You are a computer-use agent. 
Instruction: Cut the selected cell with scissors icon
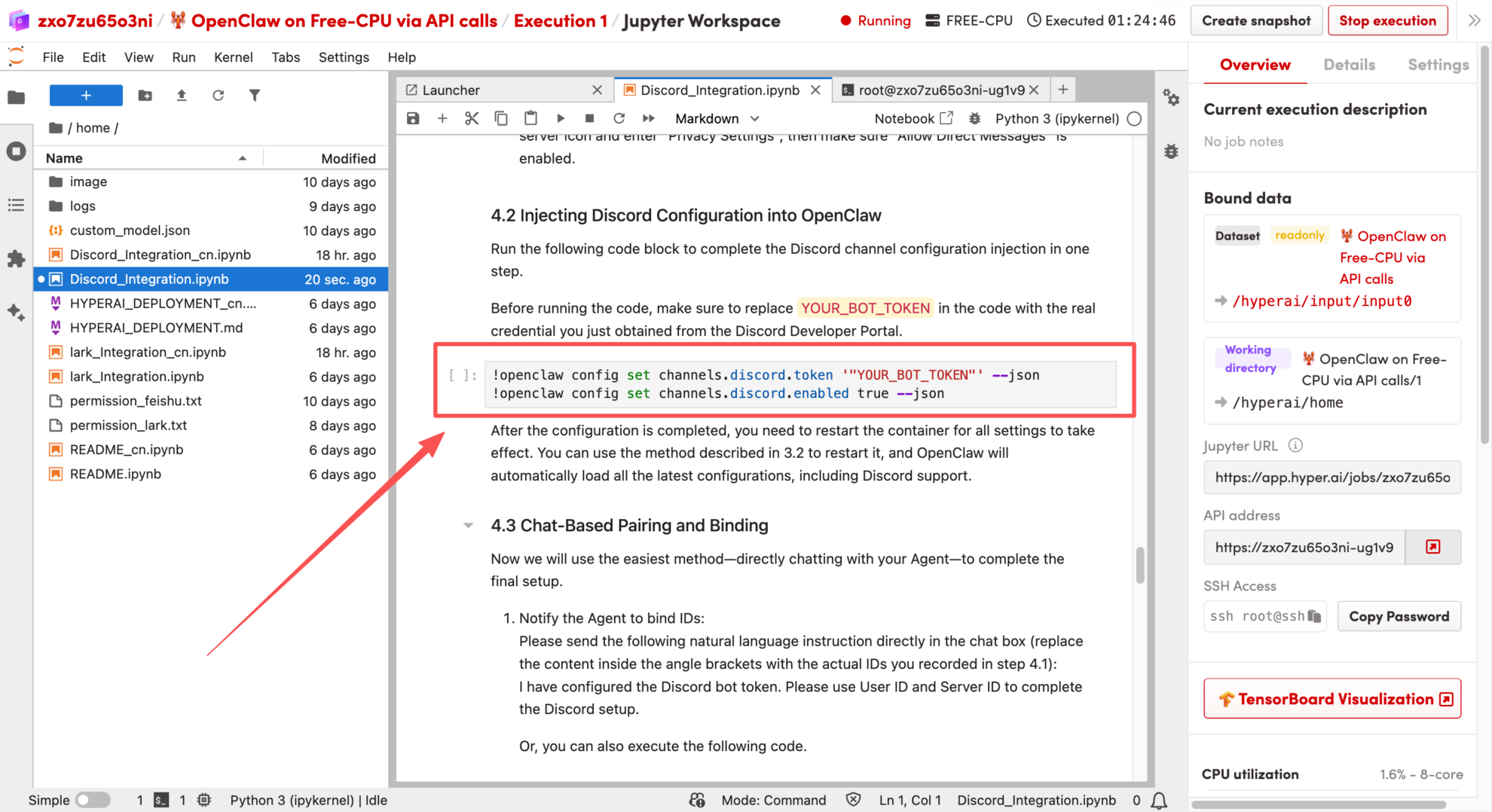[472, 118]
